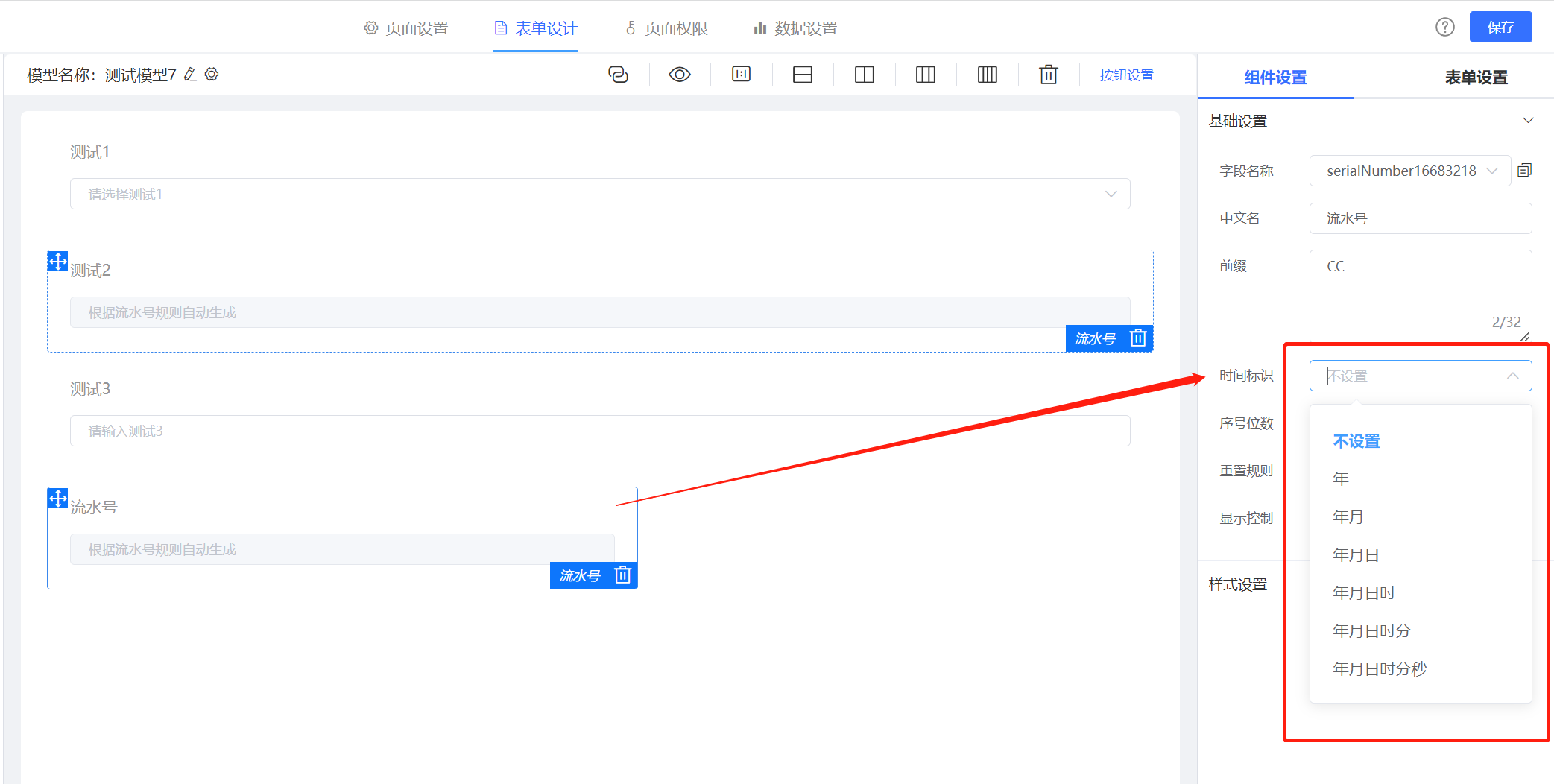Choose the 年 option in the list
Viewport: 1554px width, 784px height.
pos(1421,479)
